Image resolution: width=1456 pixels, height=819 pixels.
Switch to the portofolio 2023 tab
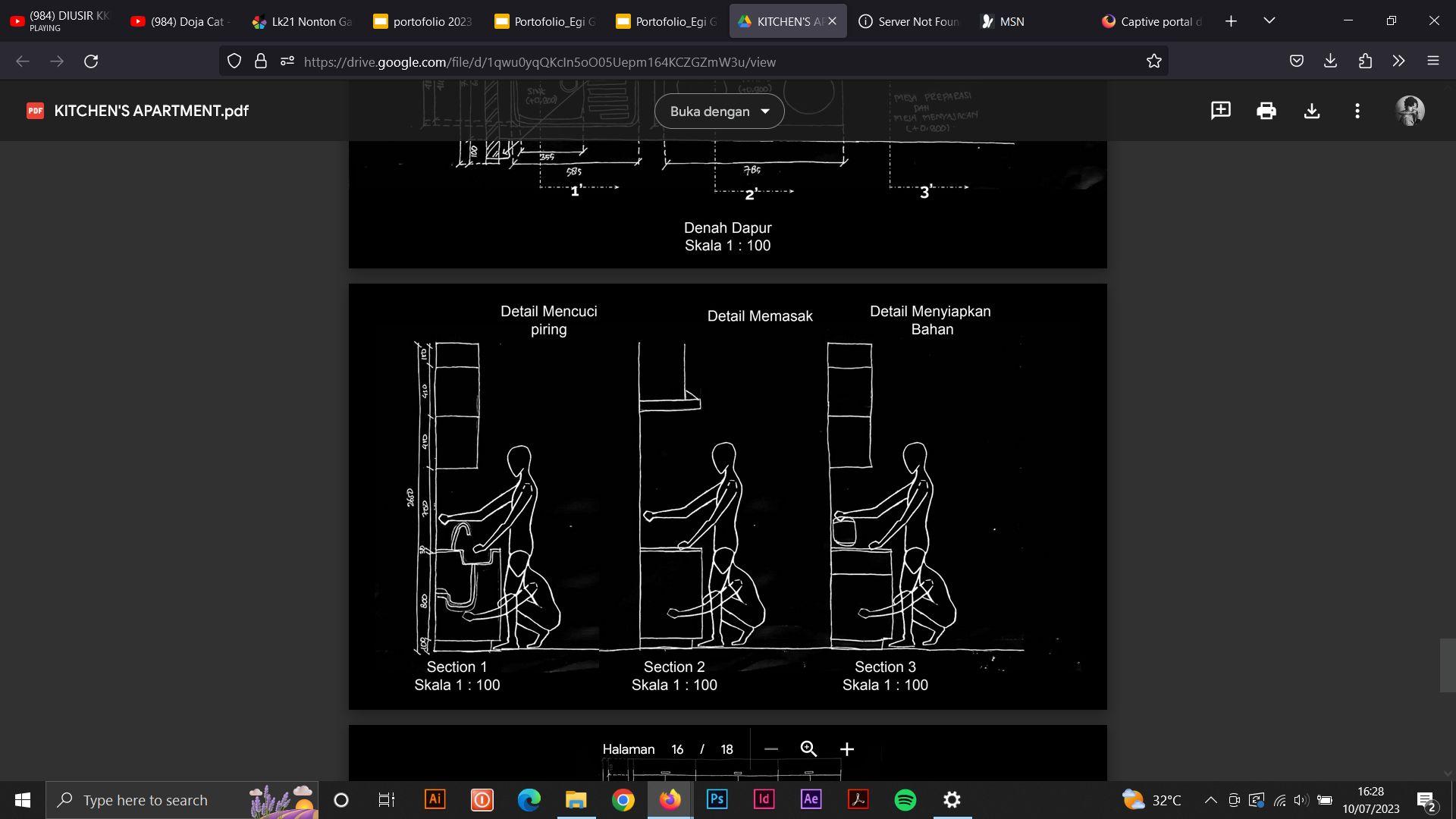point(423,21)
